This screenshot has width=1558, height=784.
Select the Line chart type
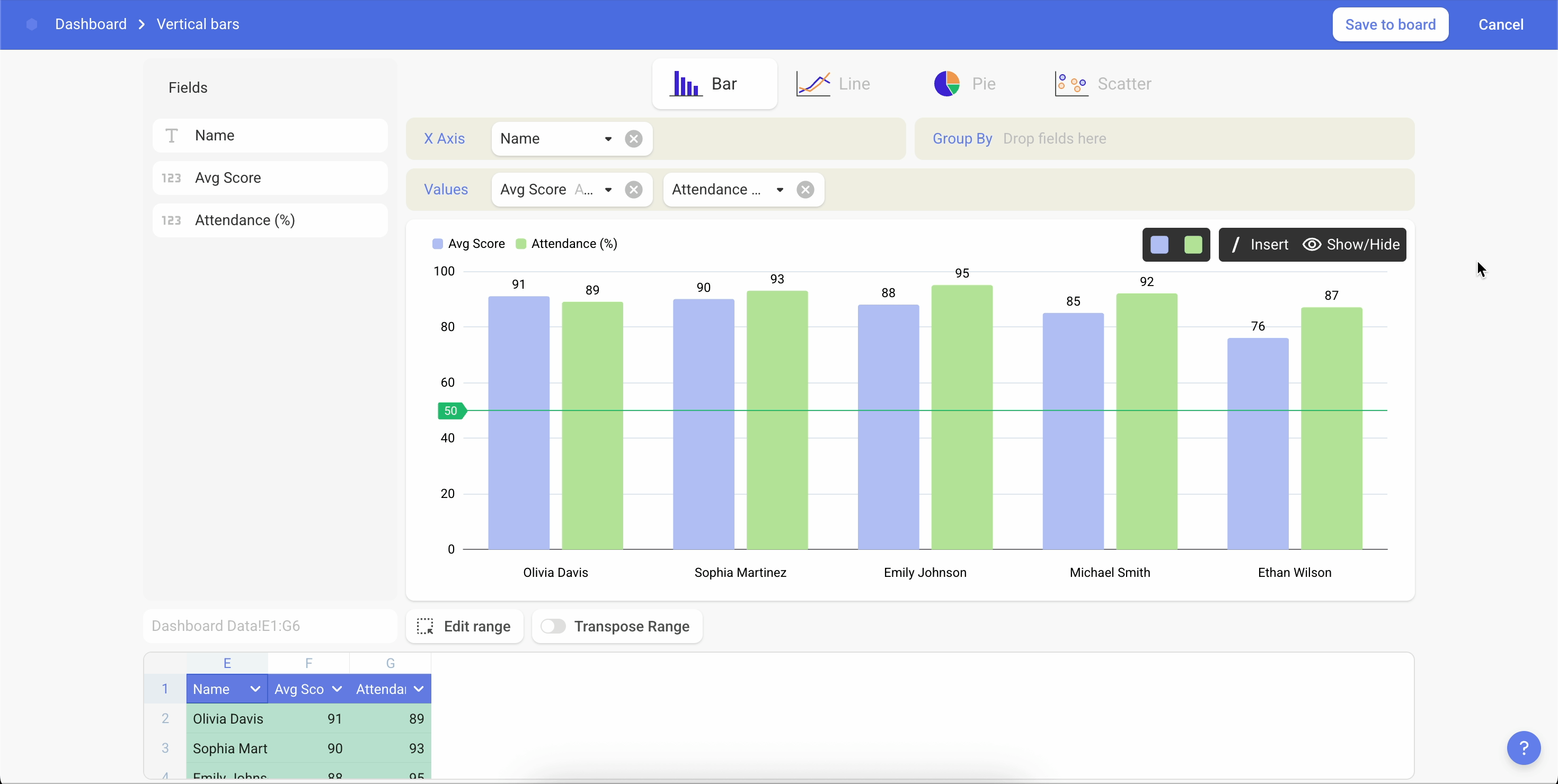[834, 83]
